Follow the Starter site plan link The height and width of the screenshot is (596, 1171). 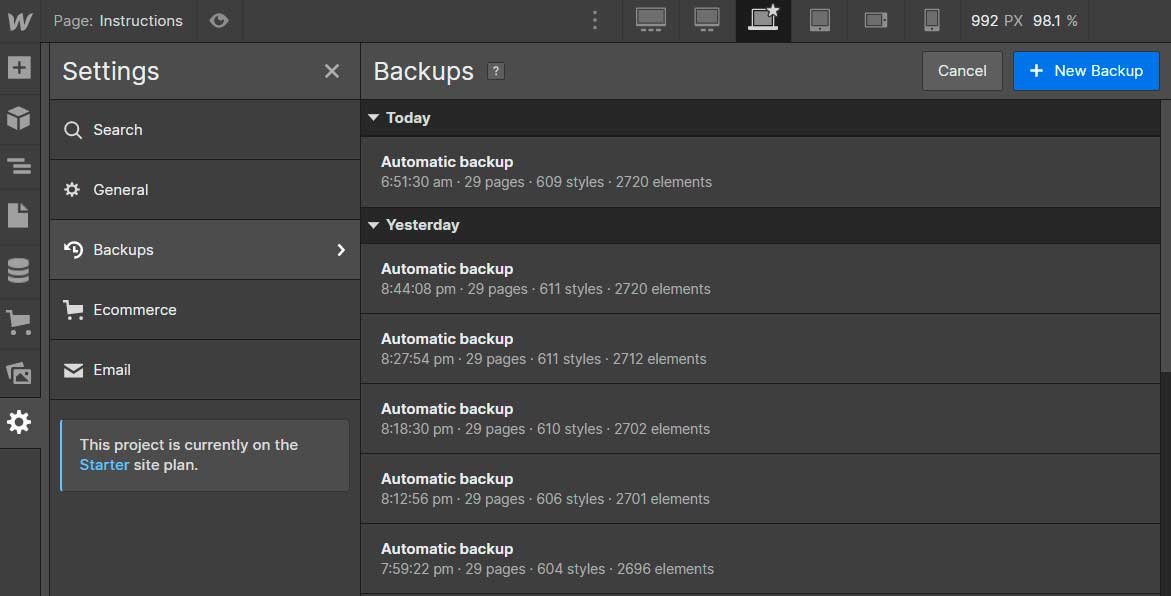pos(104,465)
